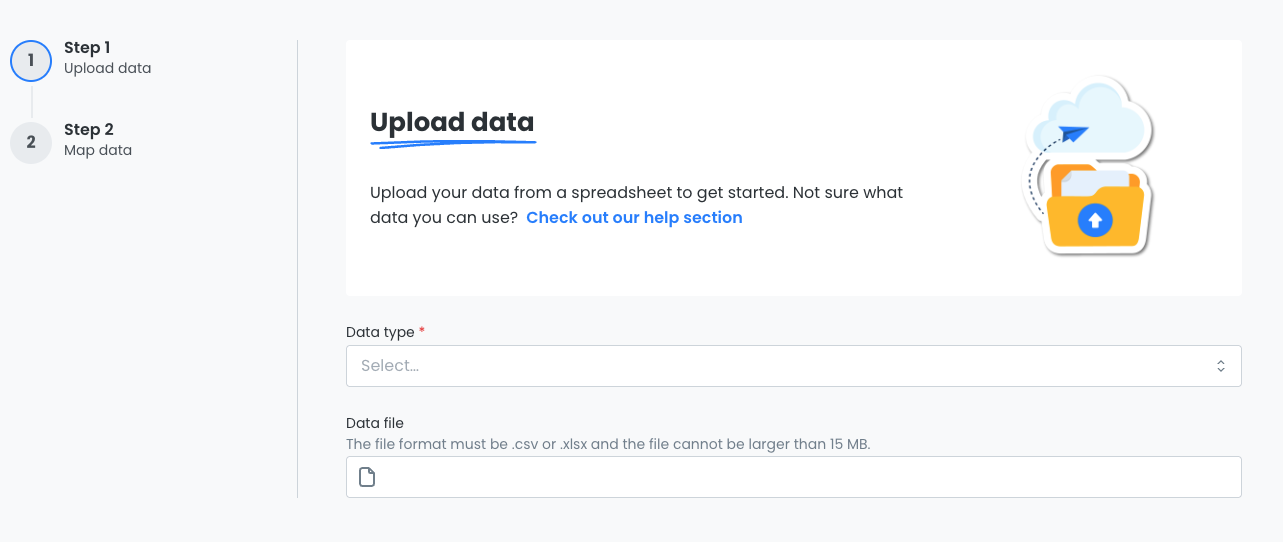
Task: Click the up-down chevron in Data type
Action: (1221, 366)
